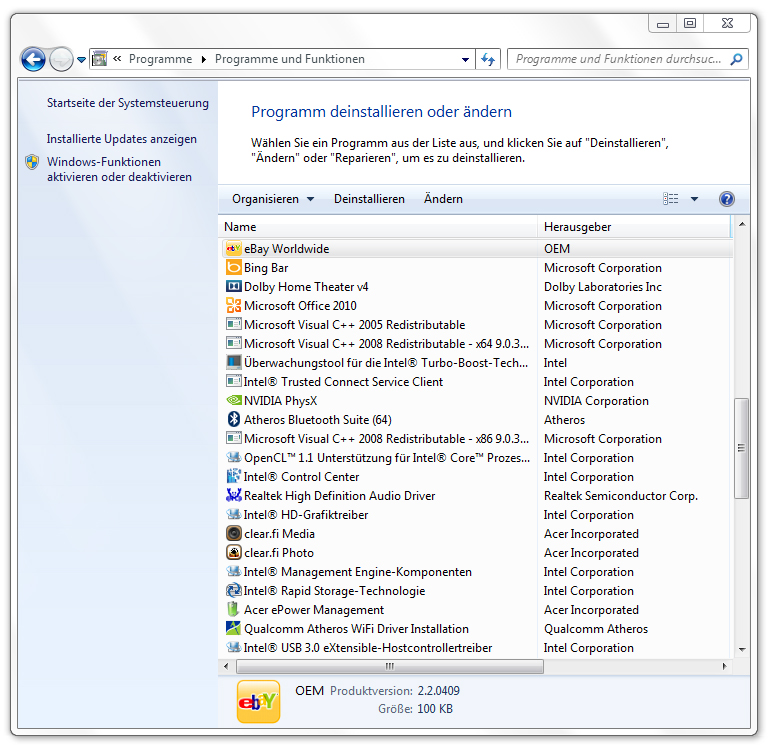Click the Intel Turbo-Boost Überwachungstool icon
This screenshot has width=769, height=747.
[x=233, y=362]
